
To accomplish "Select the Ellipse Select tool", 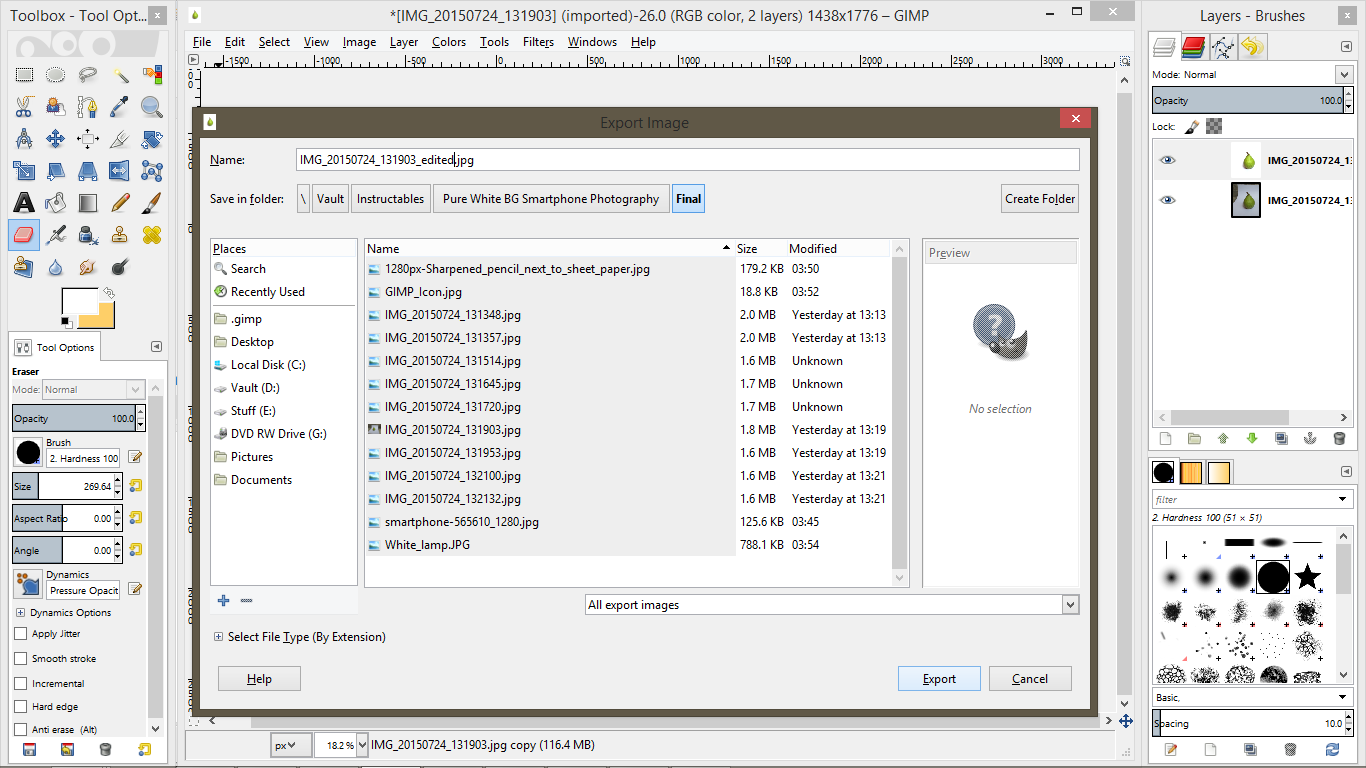I will pyautogui.click(x=56, y=75).
